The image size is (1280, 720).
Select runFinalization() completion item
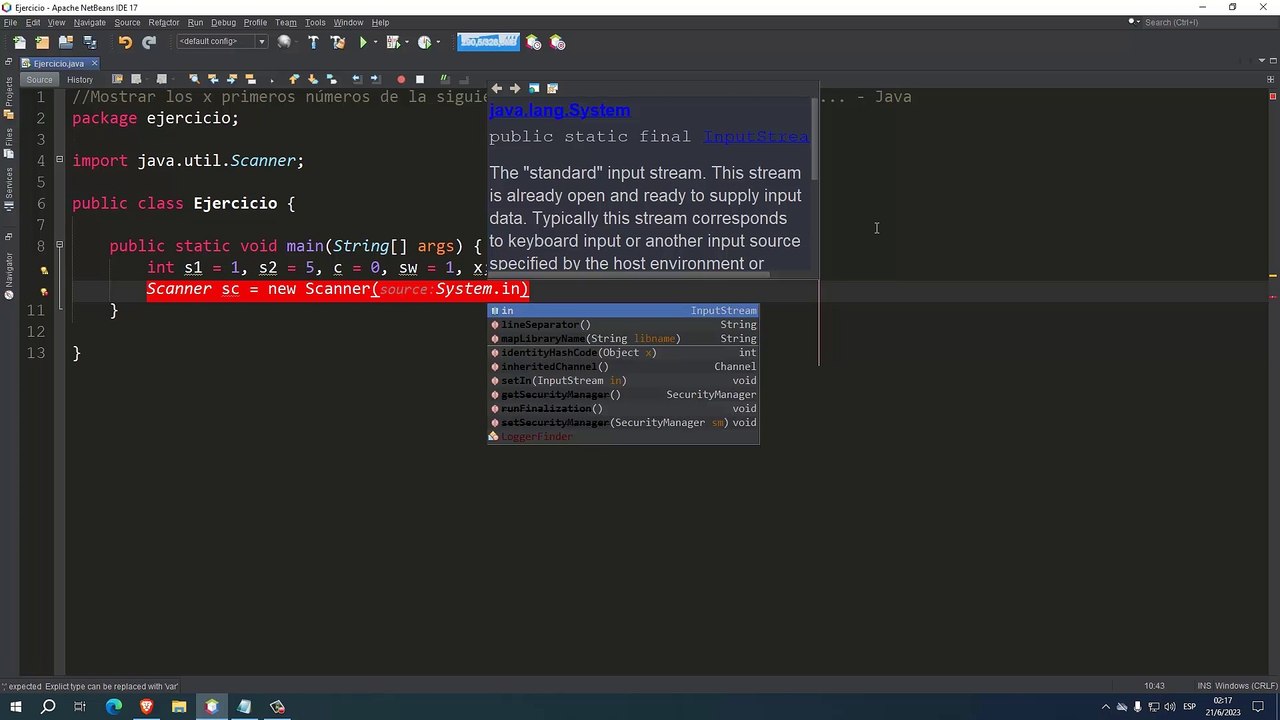click(x=623, y=409)
